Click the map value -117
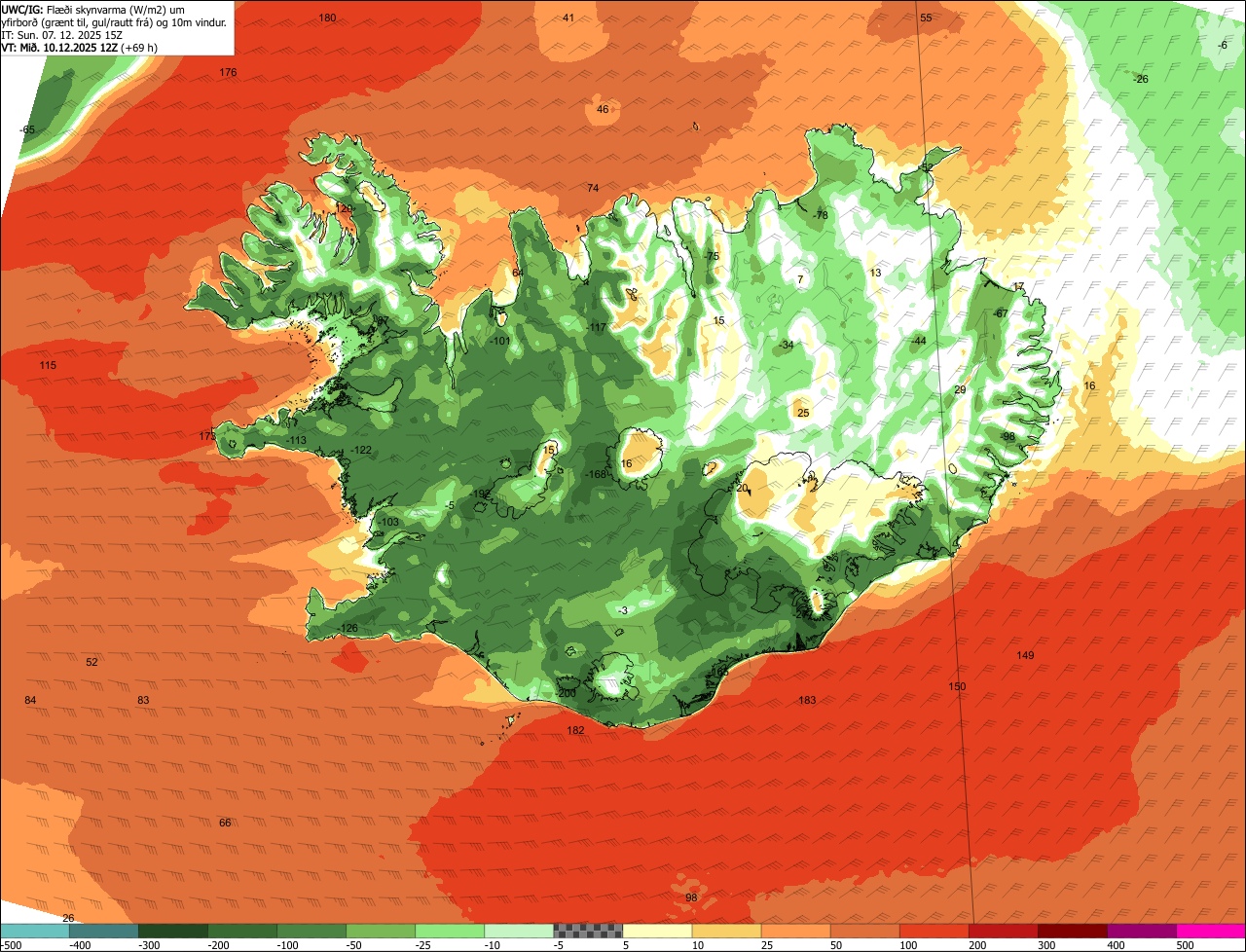Viewport: 1246px width, 952px height. pos(597,327)
